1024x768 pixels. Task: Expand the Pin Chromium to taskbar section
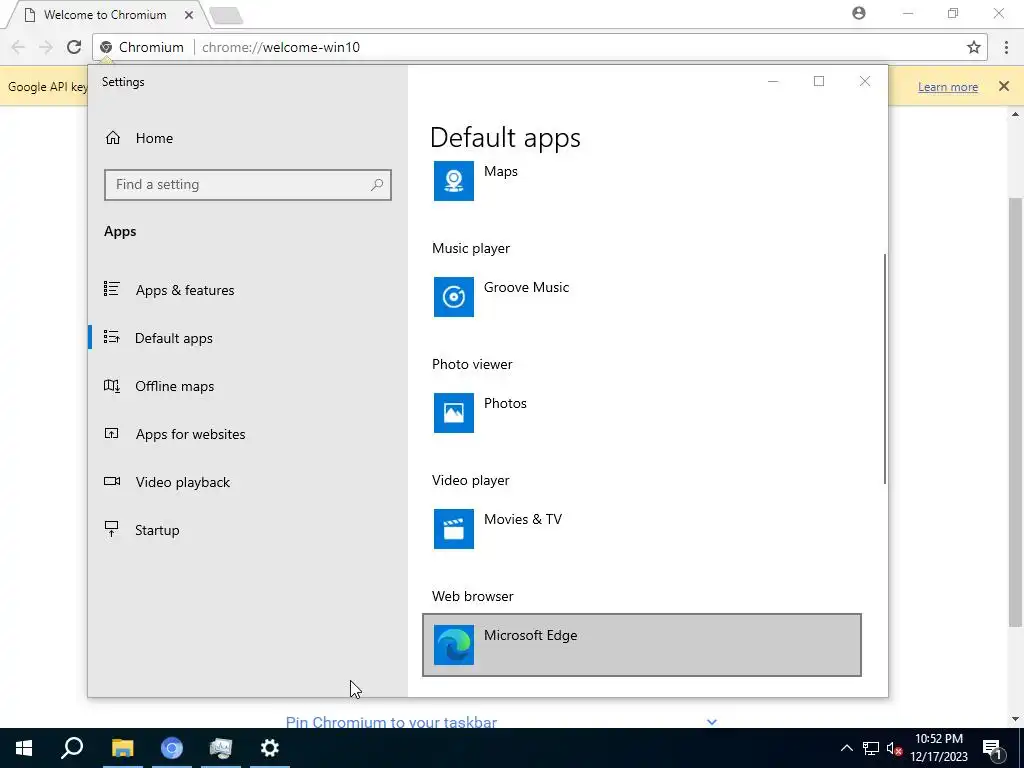712,722
